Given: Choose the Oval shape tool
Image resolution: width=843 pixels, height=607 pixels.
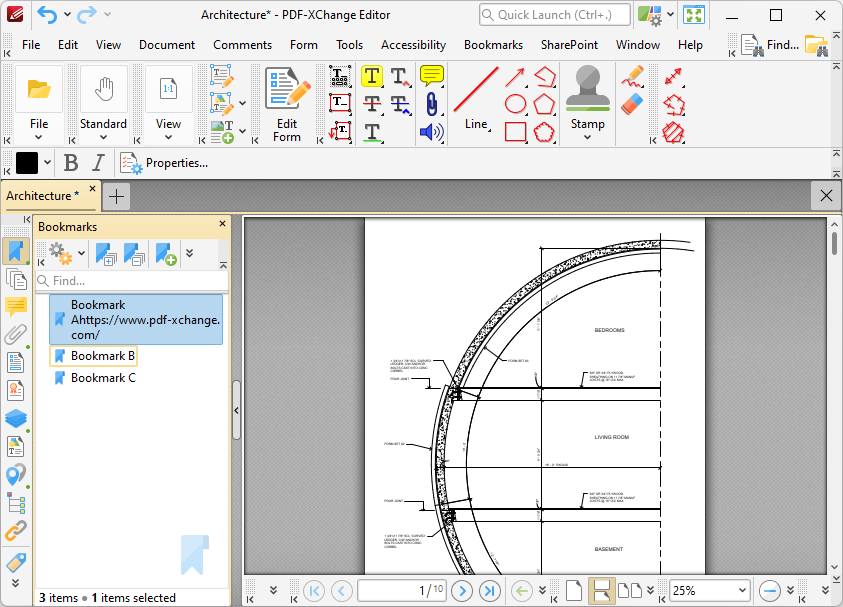Looking at the screenshot, I should [515, 104].
